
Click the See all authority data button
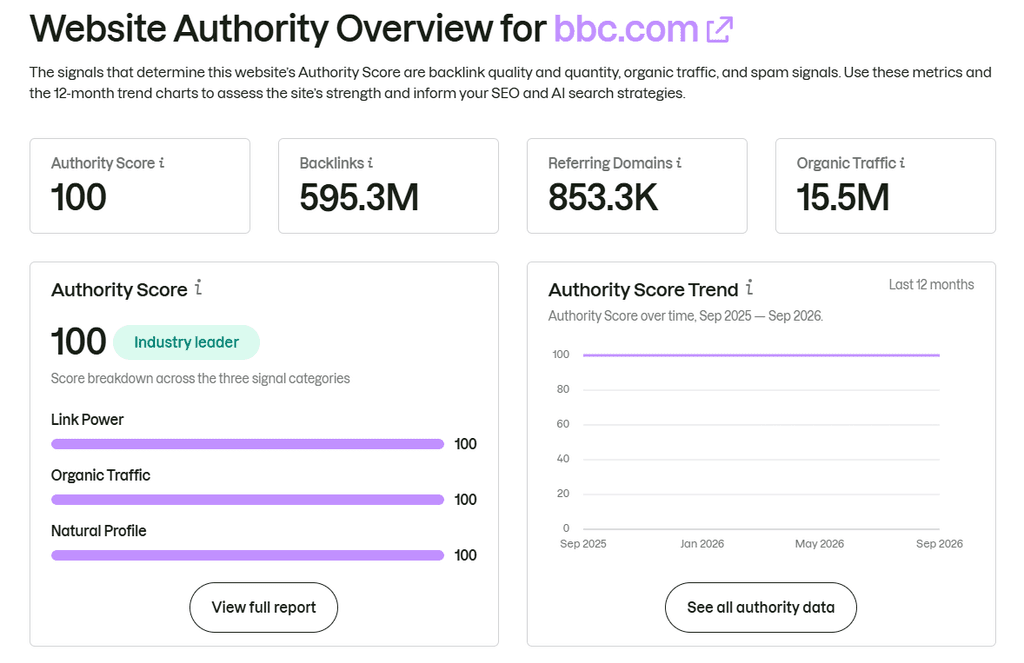(x=761, y=607)
